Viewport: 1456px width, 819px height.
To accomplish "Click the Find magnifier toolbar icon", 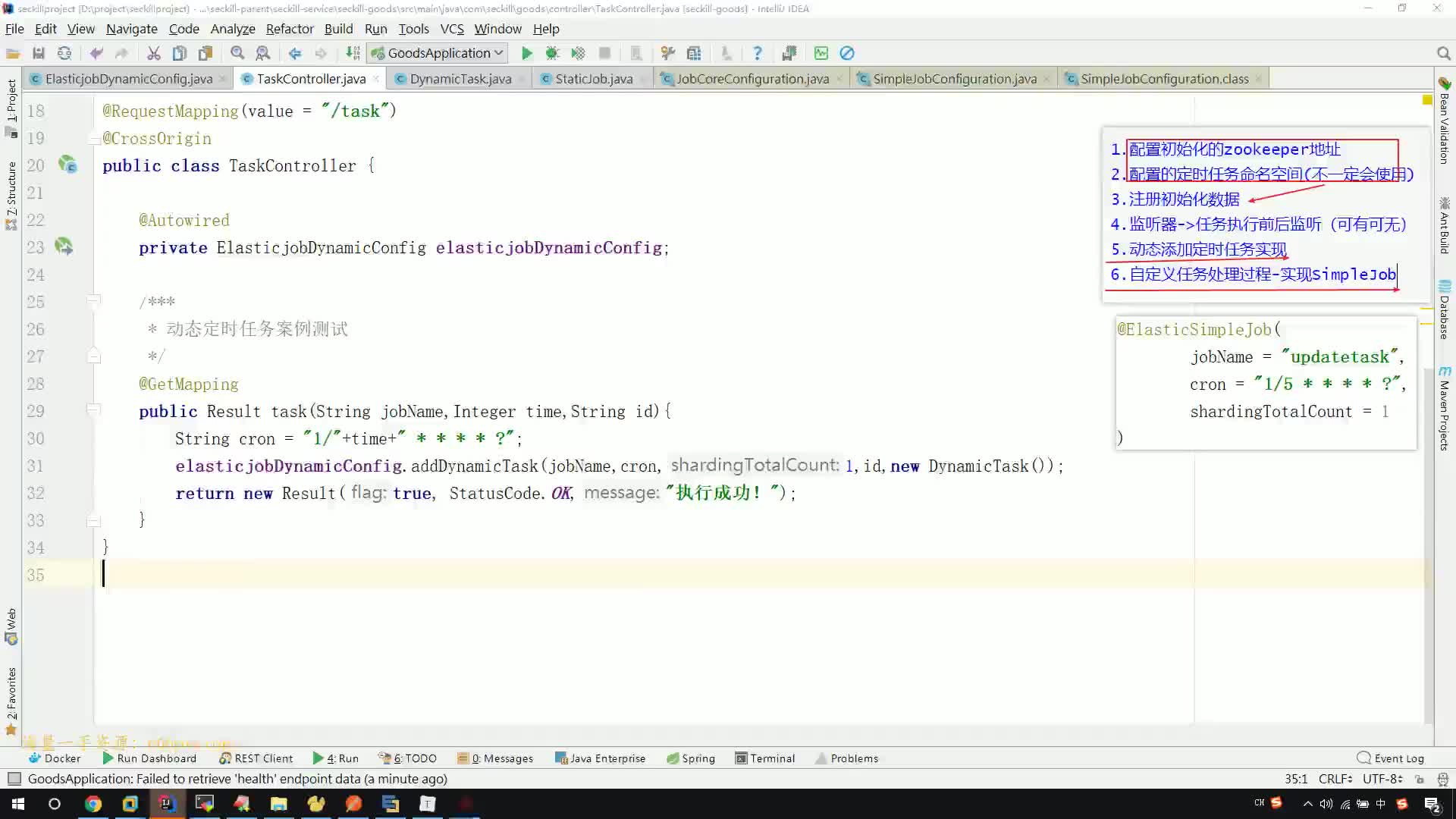I will [x=237, y=53].
